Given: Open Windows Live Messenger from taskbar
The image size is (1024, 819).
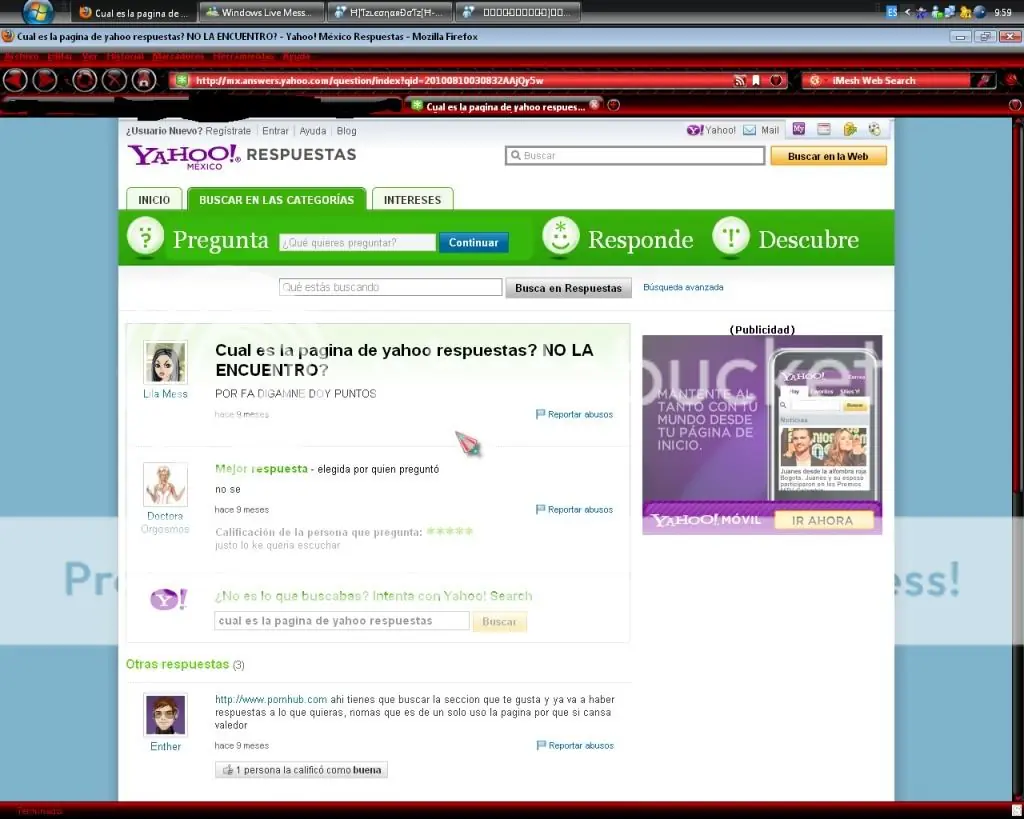Looking at the screenshot, I should click(x=263, y=12).
